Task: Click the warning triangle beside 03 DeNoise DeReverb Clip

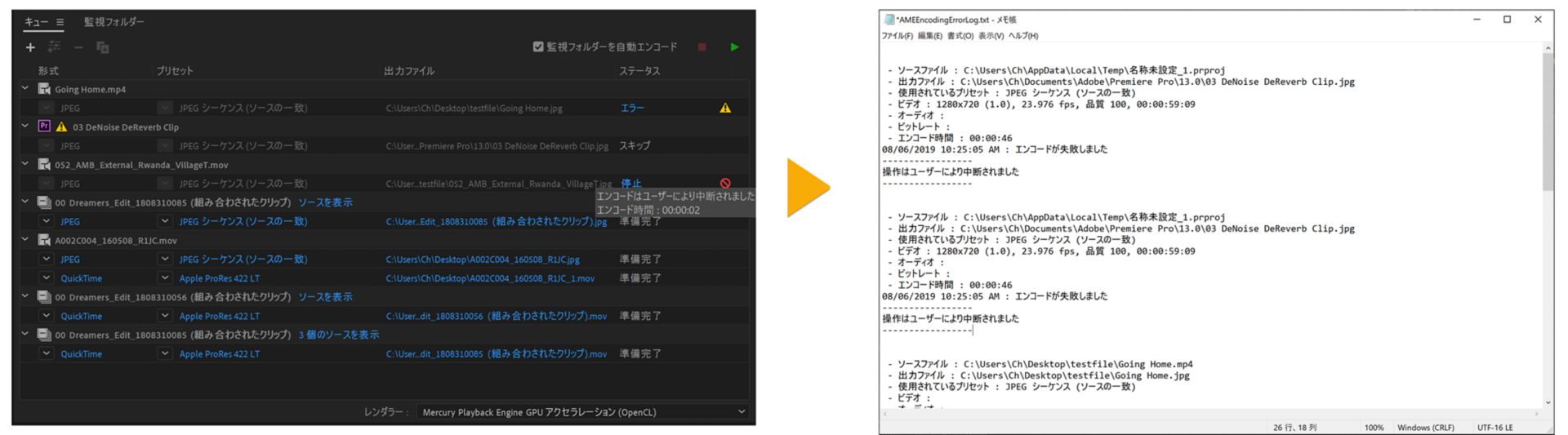Action: pos(61,127)
